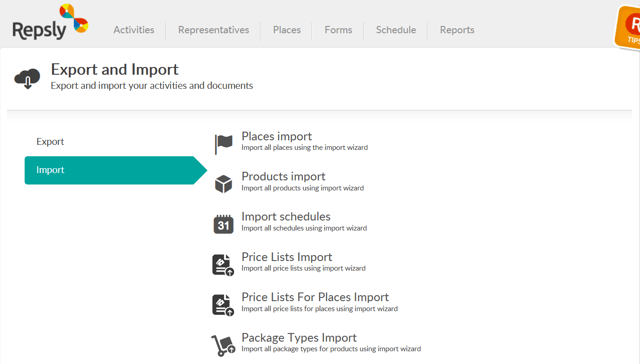This screenshot has width=640, height=364.
Task: Click 'Import all schedules using import wizard' text
Action: coord(304,228)
